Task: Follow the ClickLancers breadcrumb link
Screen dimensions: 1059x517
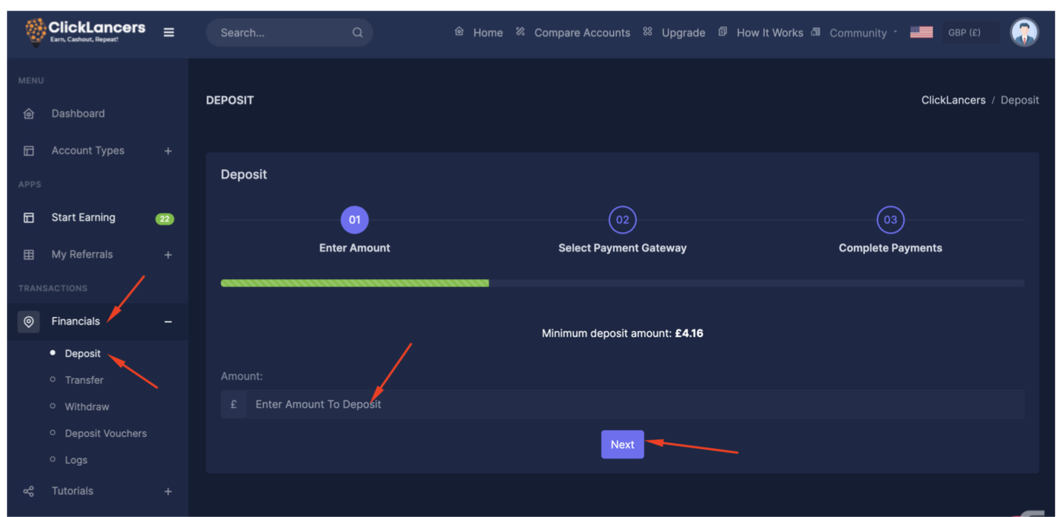Action: pos(953,100)
